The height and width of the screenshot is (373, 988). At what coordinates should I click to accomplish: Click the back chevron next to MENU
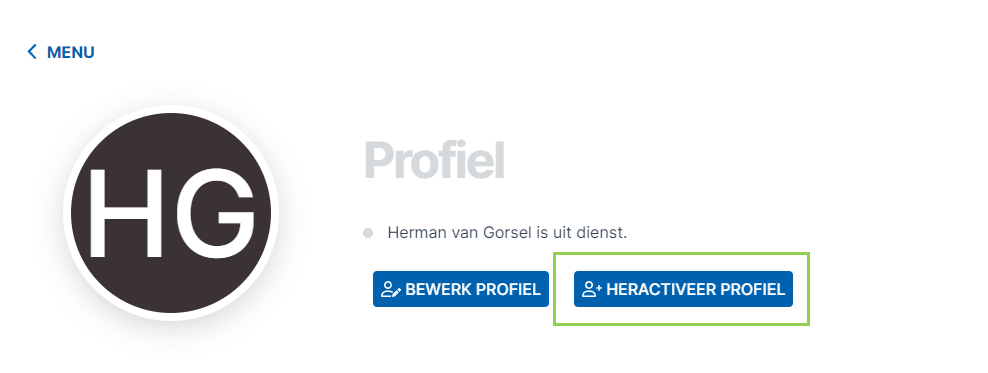[32, 52]
